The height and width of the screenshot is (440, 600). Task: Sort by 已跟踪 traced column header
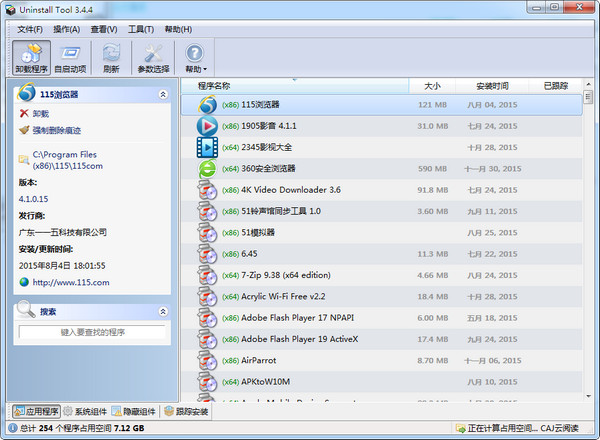(x=556, y=86)
